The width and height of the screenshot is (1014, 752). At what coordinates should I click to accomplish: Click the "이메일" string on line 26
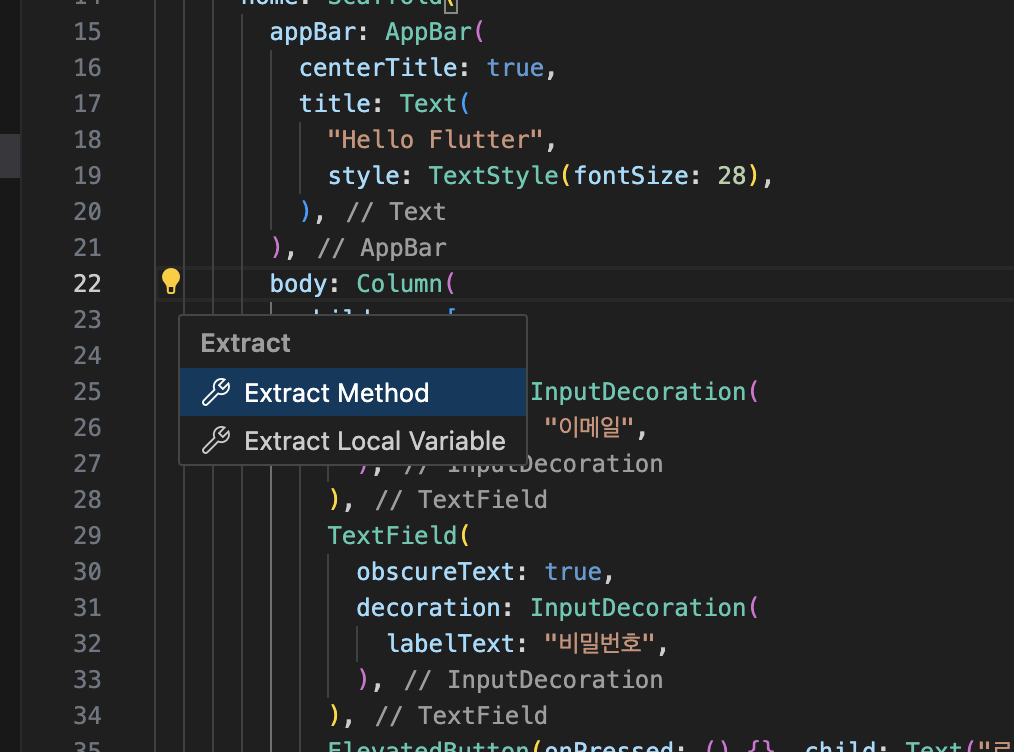click(x=589, y=427)
